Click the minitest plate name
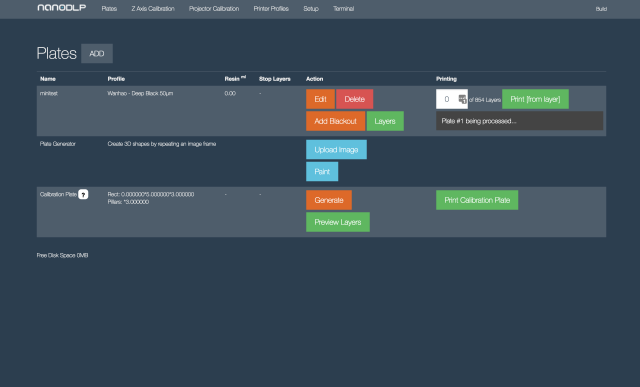The height and width of the screenshot is (387, 640). tap(49, 93)
